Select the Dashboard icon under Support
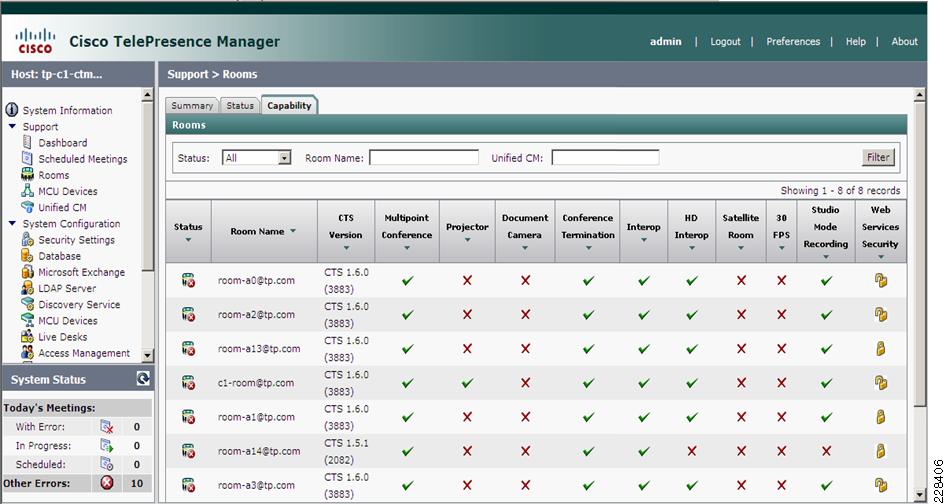The image size is (944, 504). click(x=26, y=143)
